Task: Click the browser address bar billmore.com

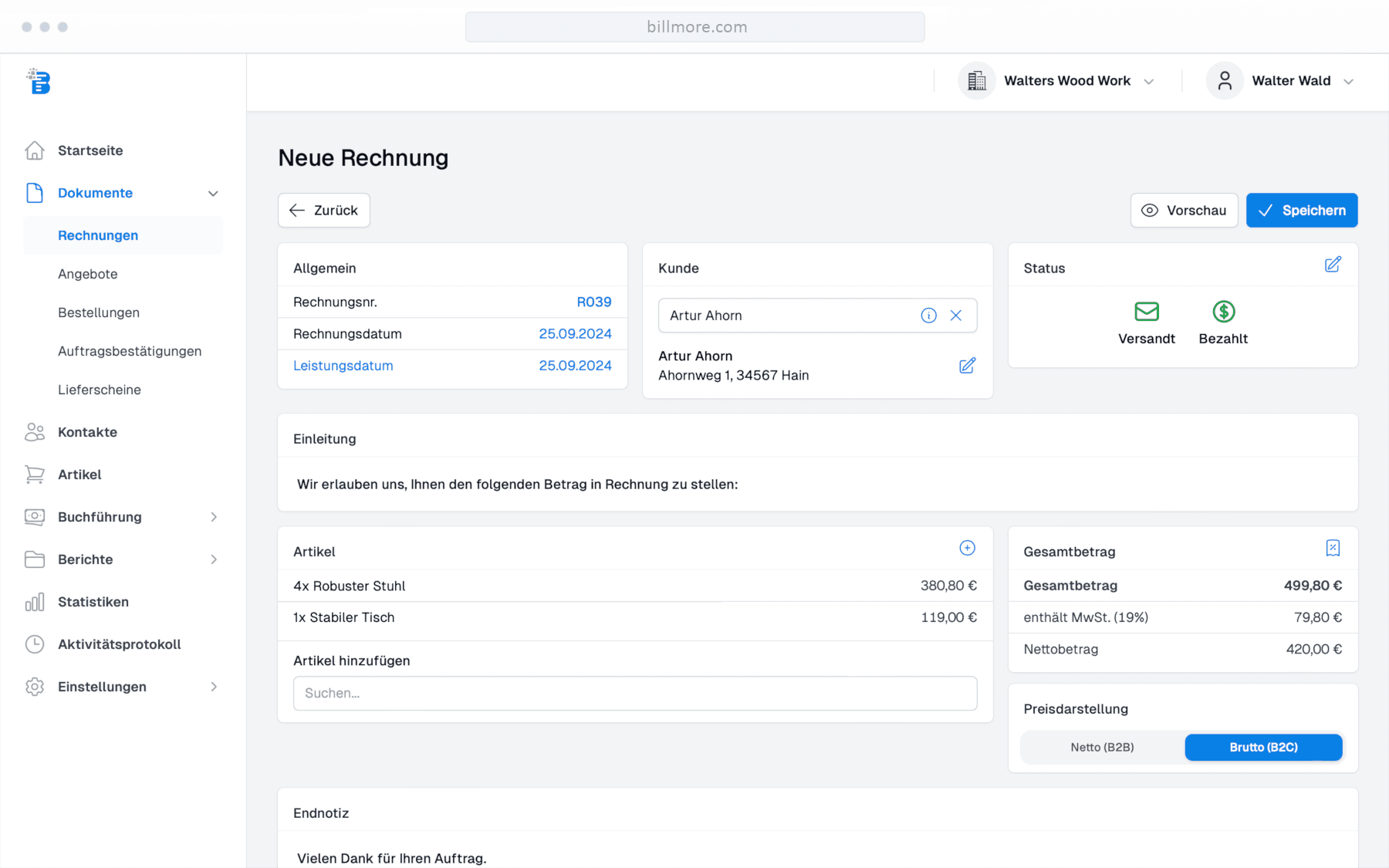Action: (695, 27)
